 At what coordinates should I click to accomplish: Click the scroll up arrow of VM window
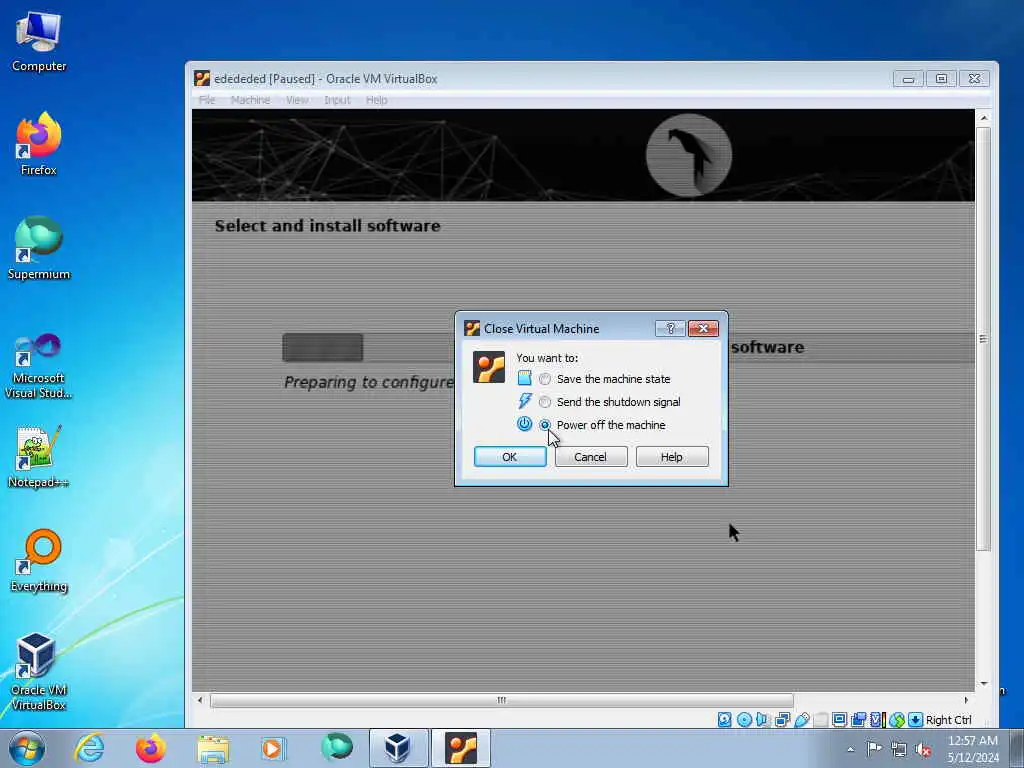984,118
